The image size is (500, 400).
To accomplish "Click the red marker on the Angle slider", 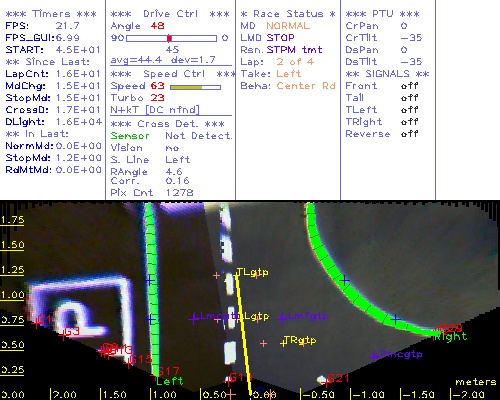I will tap(169, 38).
